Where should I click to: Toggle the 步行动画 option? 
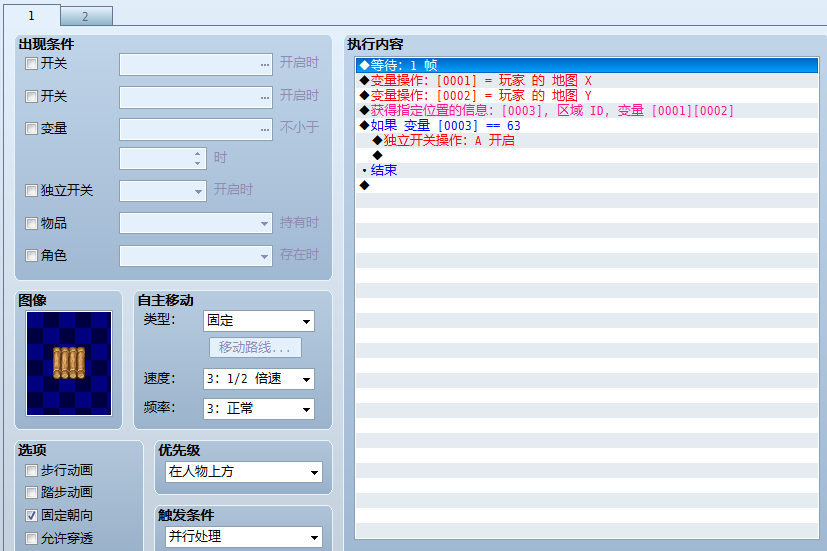click(x=32, y=470)
